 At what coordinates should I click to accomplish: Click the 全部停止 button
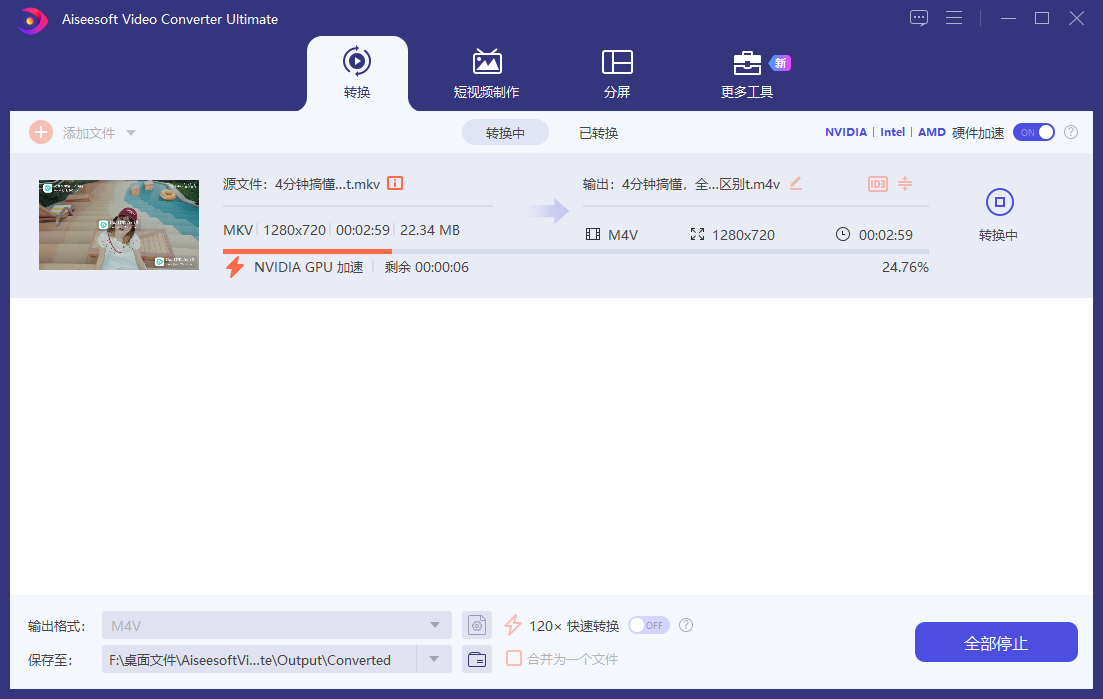995,642
